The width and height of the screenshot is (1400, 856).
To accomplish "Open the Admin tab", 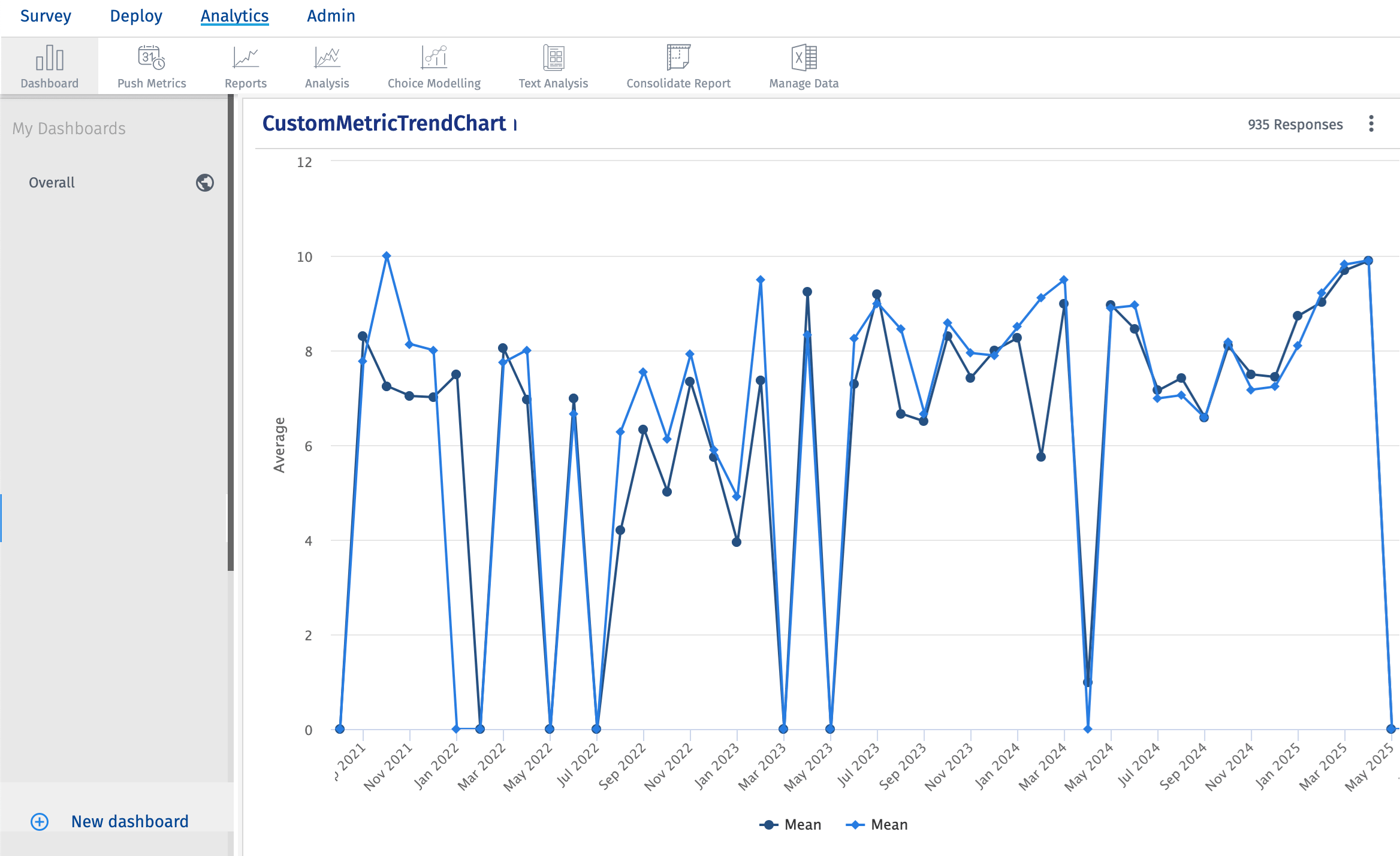I will (x=331, y=16).
